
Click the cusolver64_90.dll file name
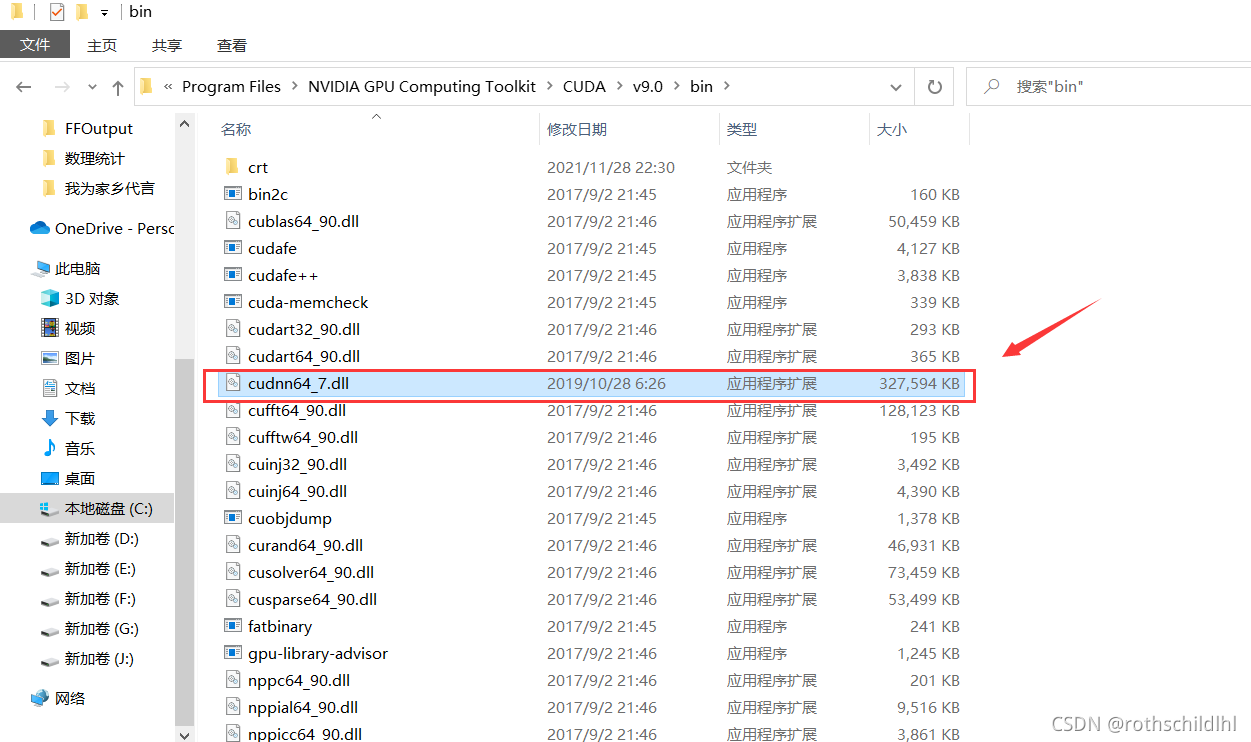tap(311, 572)
